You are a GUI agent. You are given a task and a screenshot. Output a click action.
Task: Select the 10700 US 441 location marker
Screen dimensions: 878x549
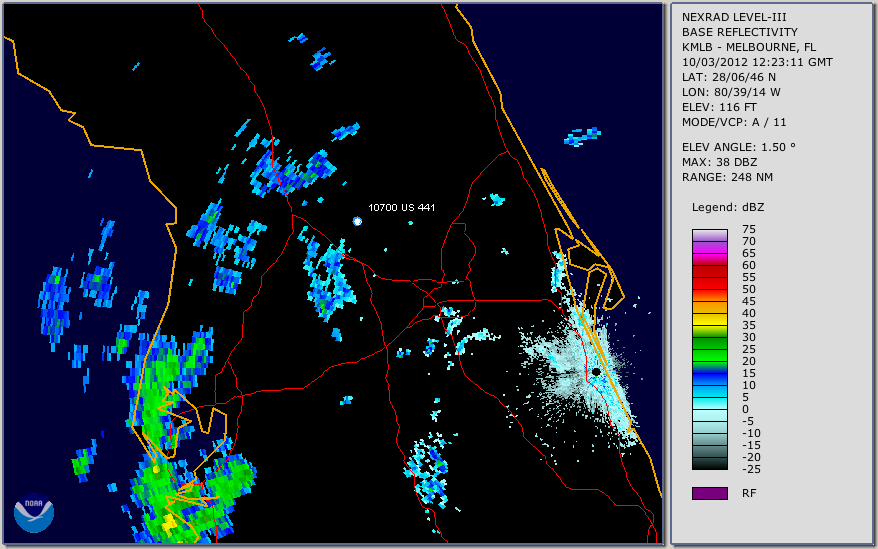pos(357,221)
